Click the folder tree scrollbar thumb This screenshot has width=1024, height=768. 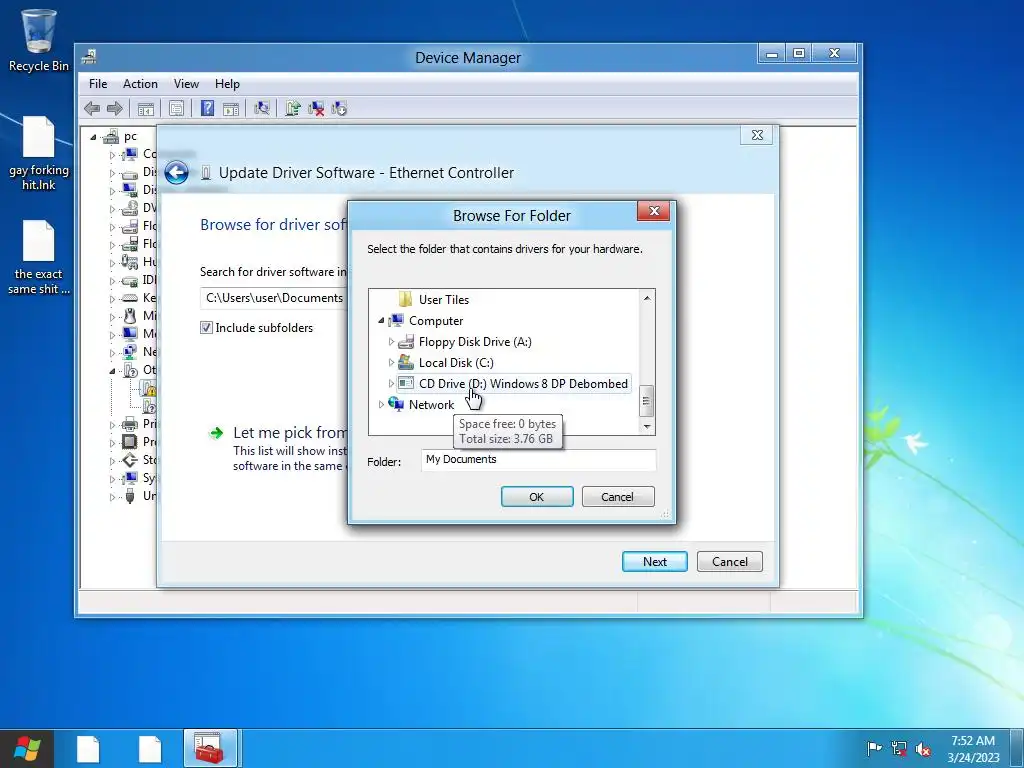(646, 400)
